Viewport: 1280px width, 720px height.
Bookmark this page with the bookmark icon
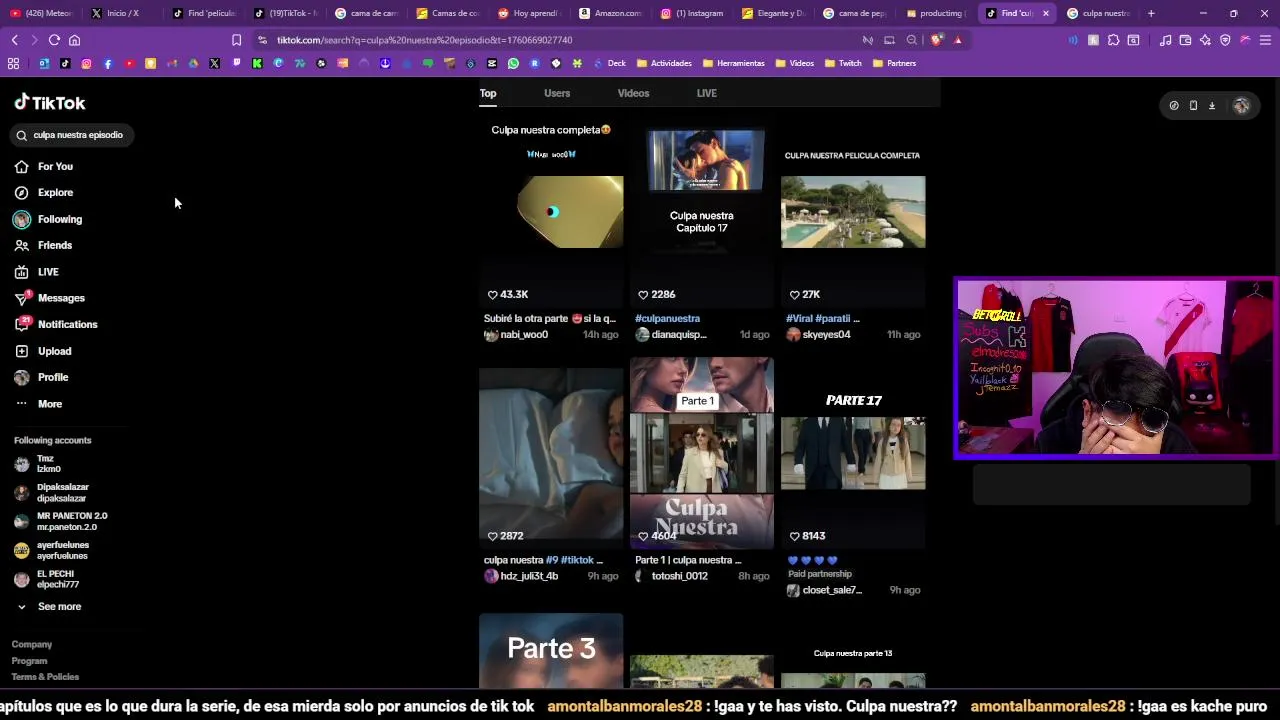236,40
